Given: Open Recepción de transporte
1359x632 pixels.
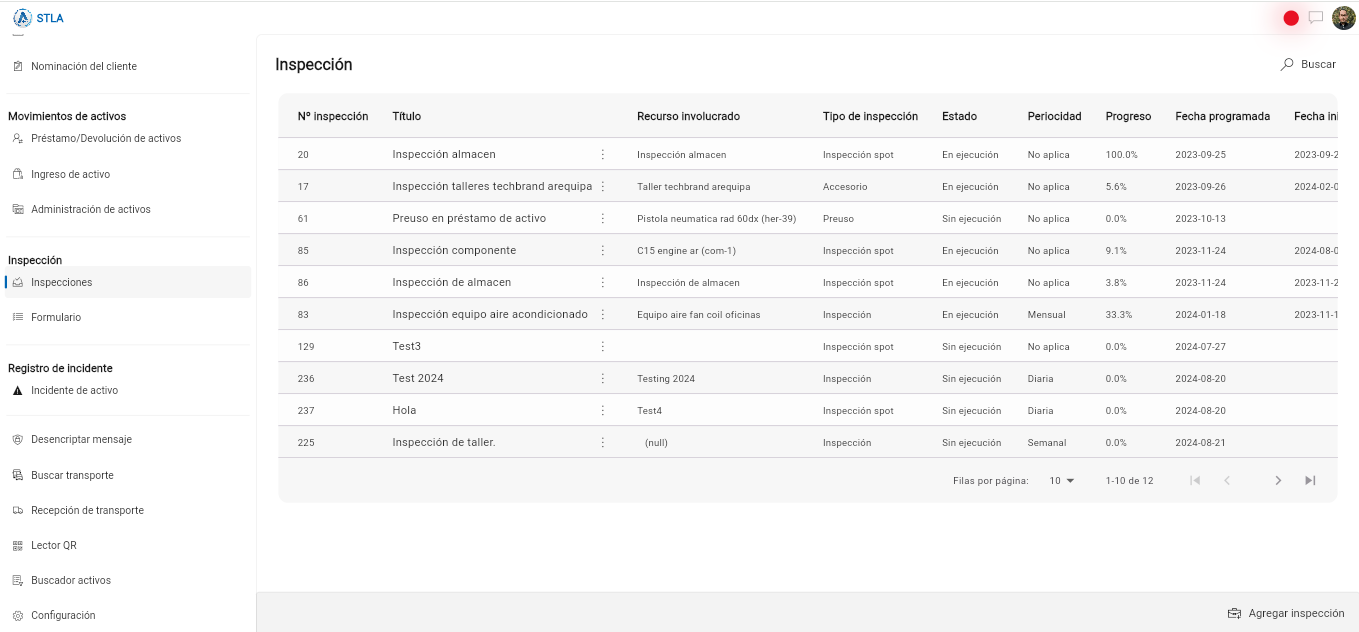Looking at the screenshot, I should point(87,510).
